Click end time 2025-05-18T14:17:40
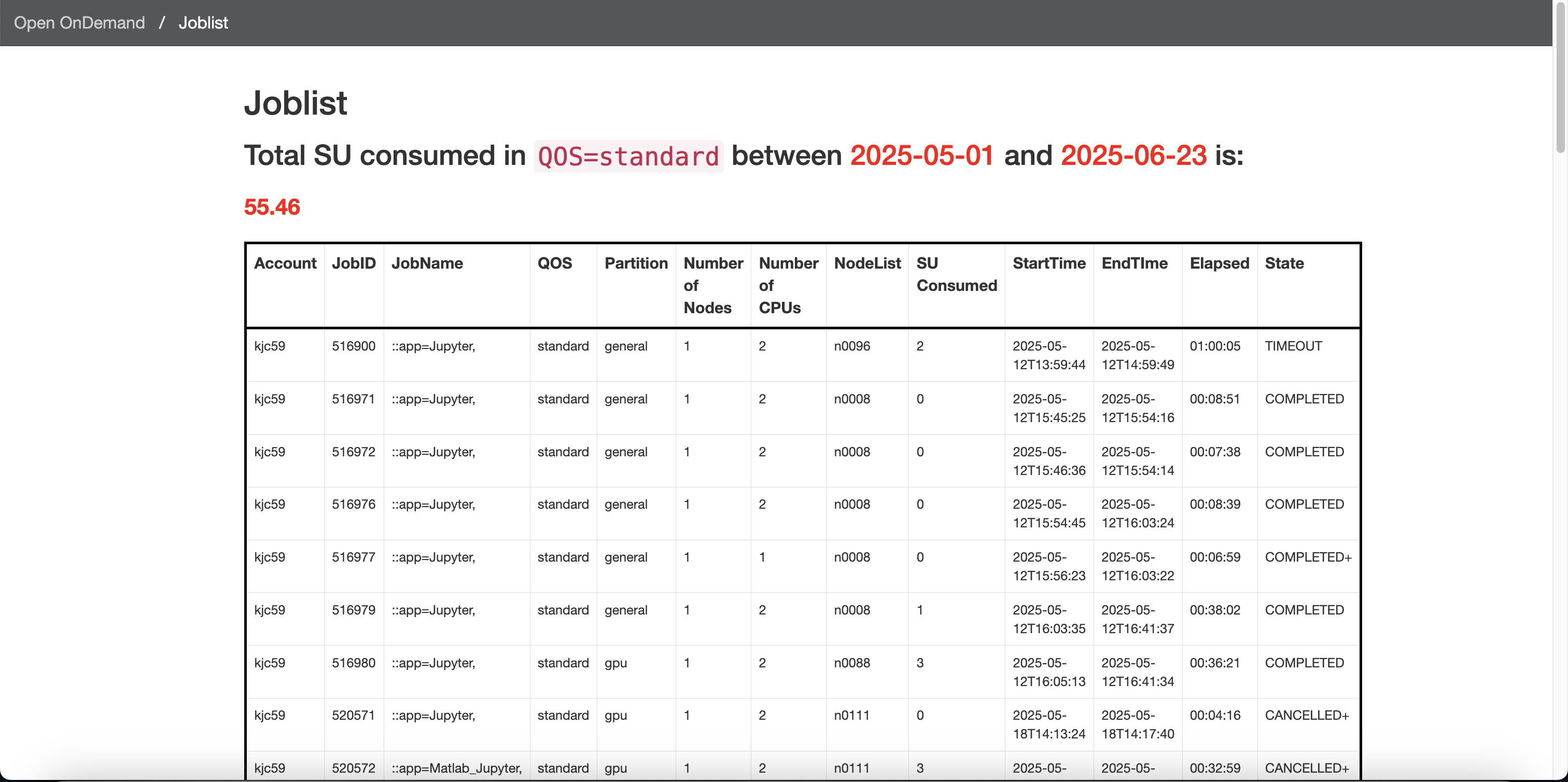This screenshot has height=782, width=1568. click(1138, 724)
